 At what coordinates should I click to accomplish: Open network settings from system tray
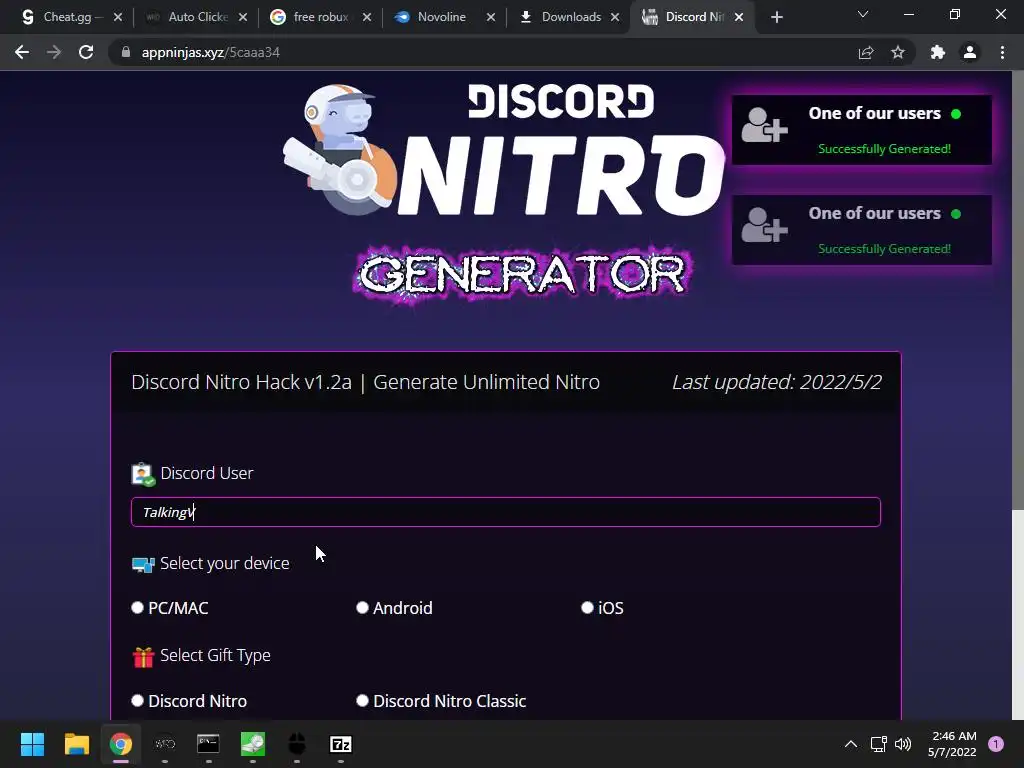click(x=878, y=744)
